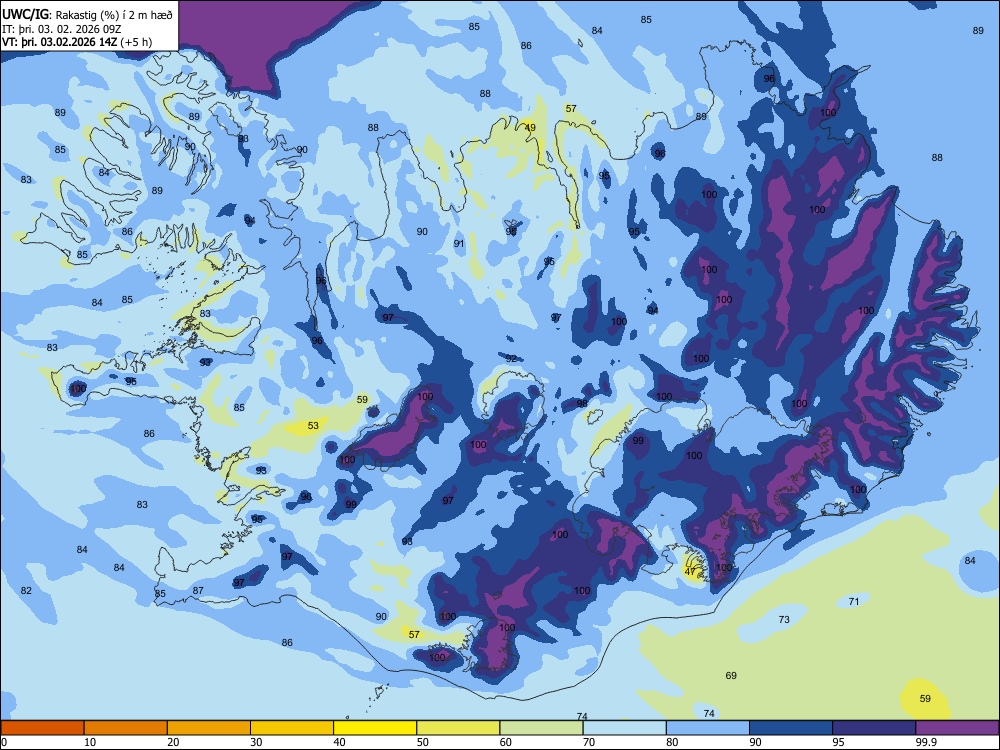This screenshot has height=750, width=1000.
Task: Click the purple above-99.9 legend swatch
Action: 957,728
